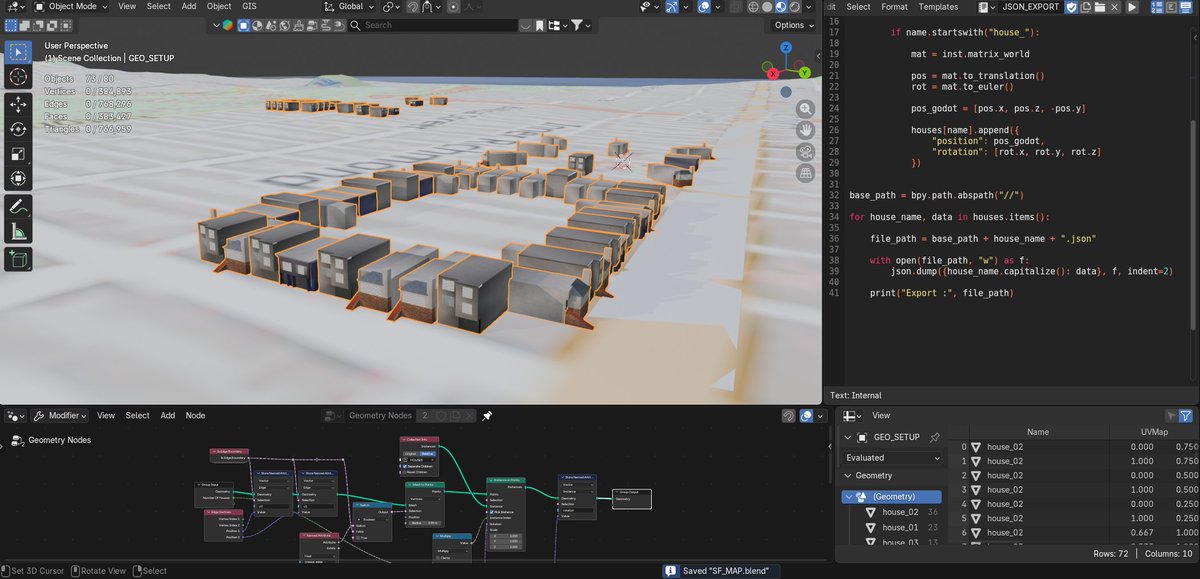Click the Group Output node
This screenshot has width=1200, height=579.
coord(632,497)
